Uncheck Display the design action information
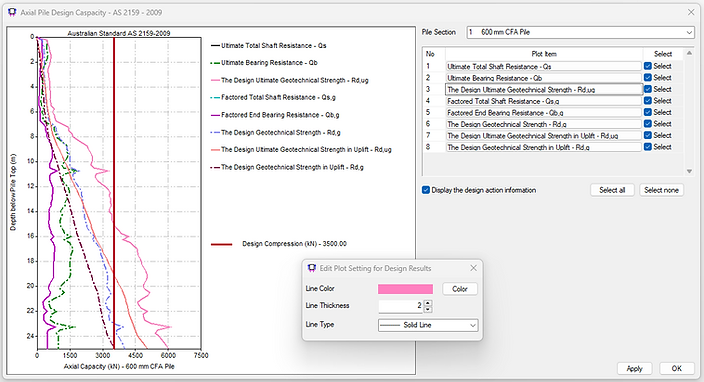Image resolution: width=704 pixels, height=382 pixels. (x=426, y=190)
